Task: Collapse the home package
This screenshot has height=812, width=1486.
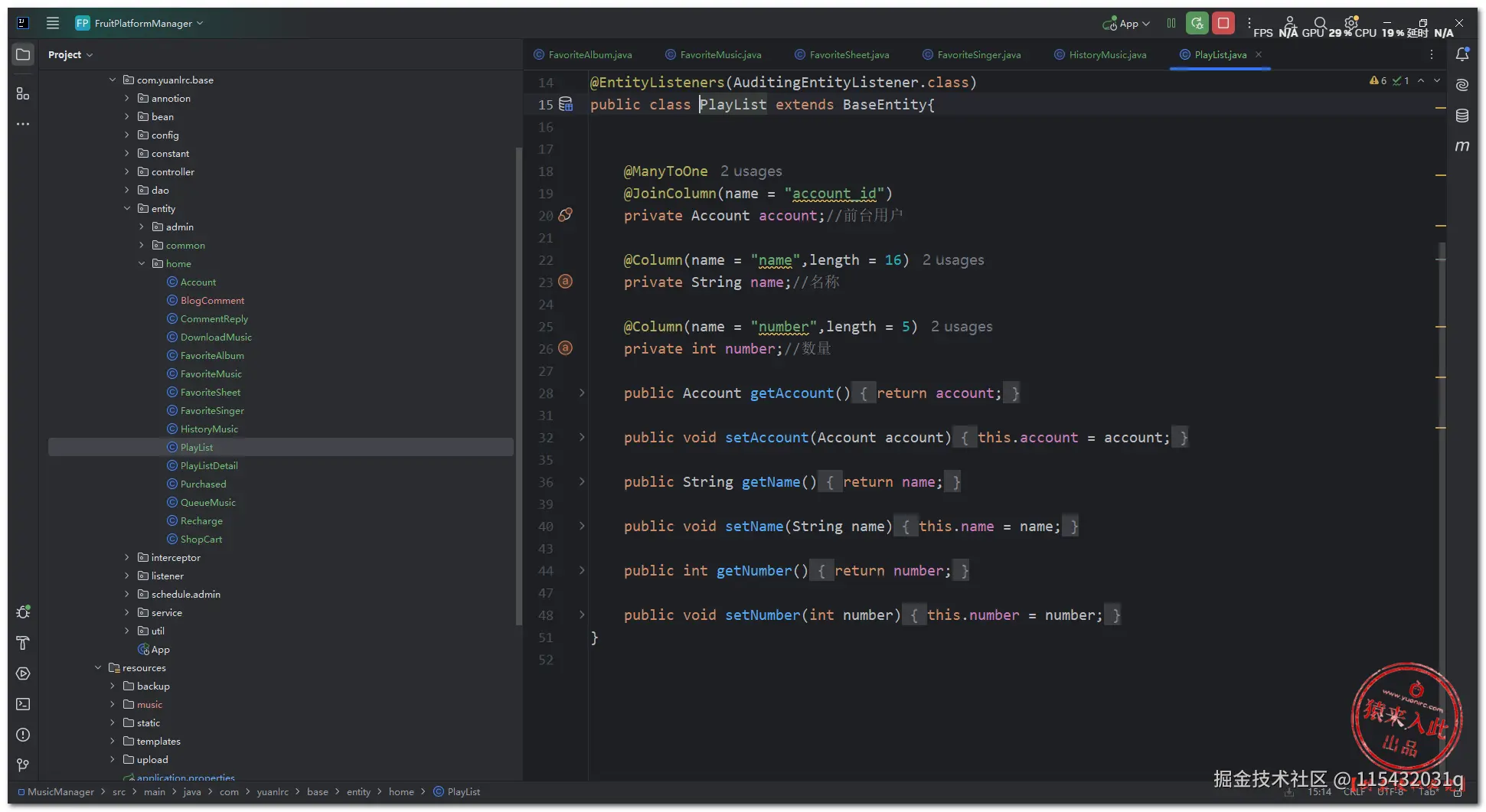Action: [x=142, y=263]
